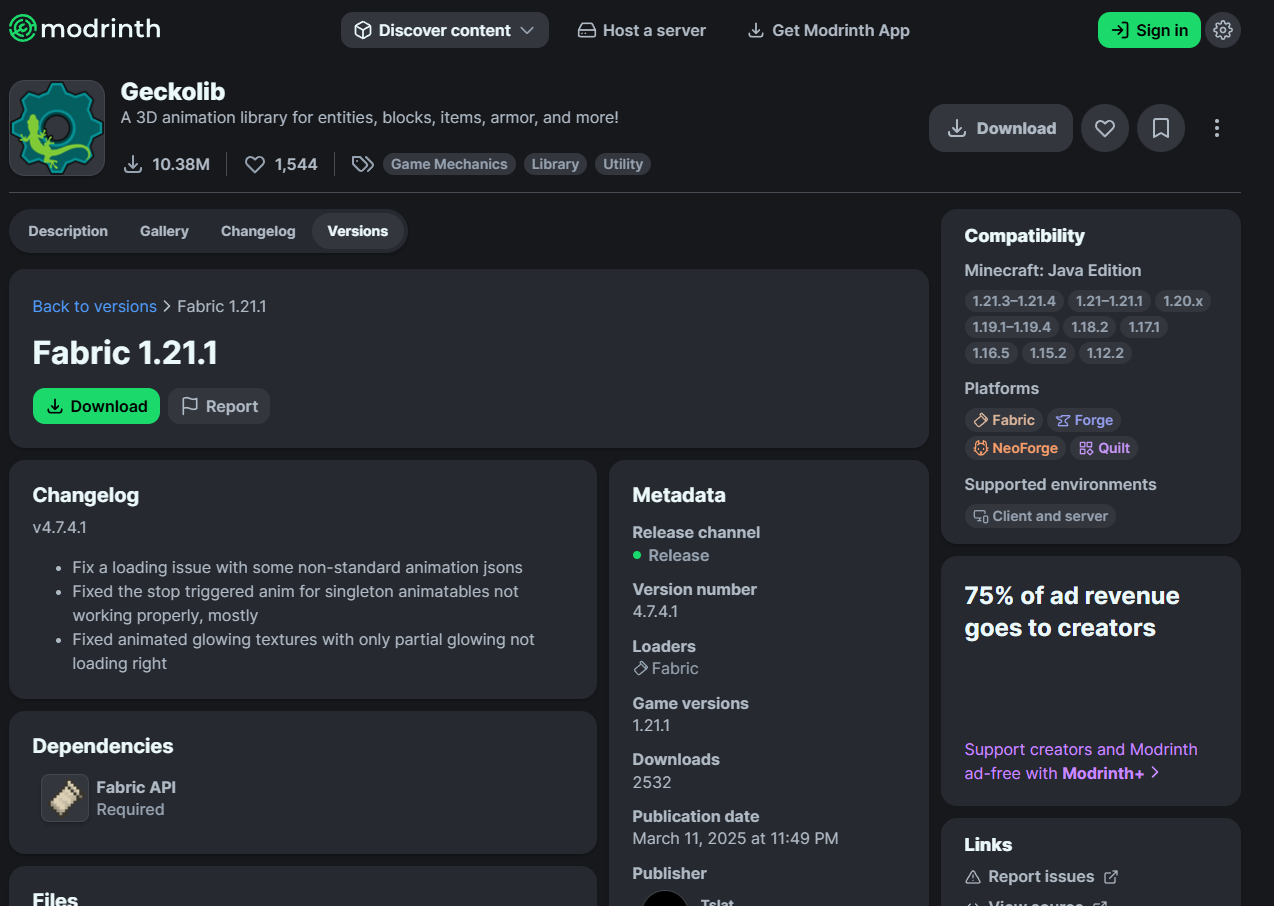Click the download count icon near 10.38M

[x=133, y=164]
